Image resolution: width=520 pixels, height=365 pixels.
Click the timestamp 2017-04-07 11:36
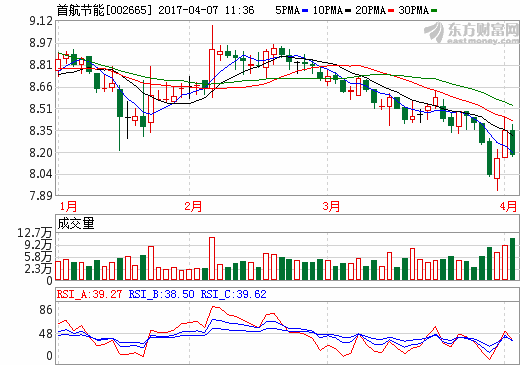206,10
